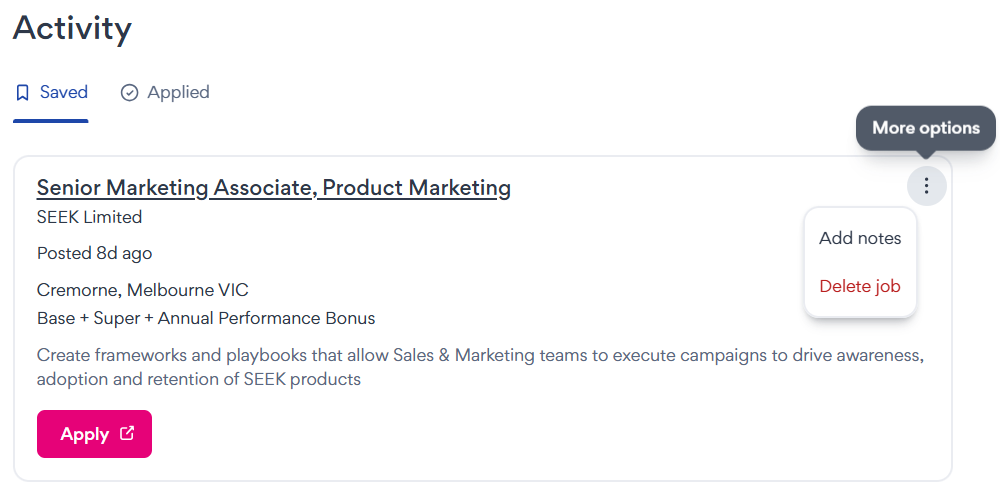The image size is (1000, 495).
Task: Click the Posted 8d ago text
Action: coord(94,253)
